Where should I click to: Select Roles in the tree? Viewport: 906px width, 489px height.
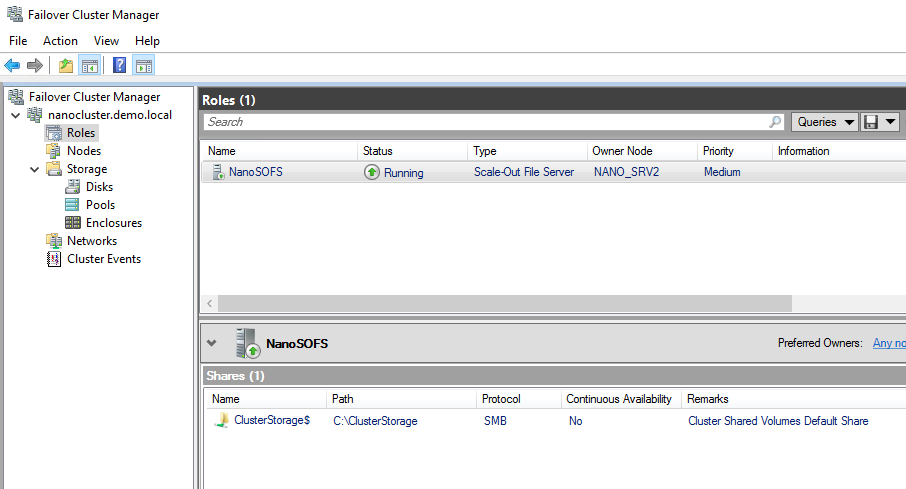(81, 133)
